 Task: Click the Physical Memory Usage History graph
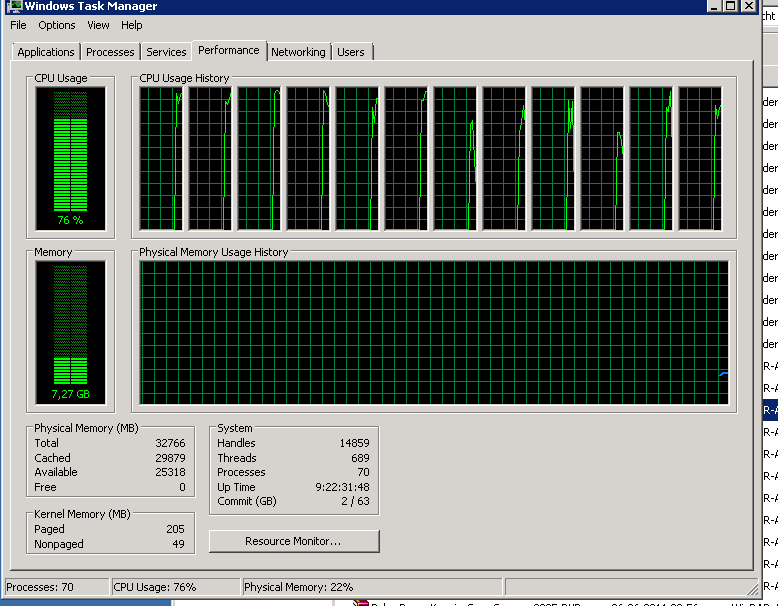pyautogui.click(x=434, y=333)
